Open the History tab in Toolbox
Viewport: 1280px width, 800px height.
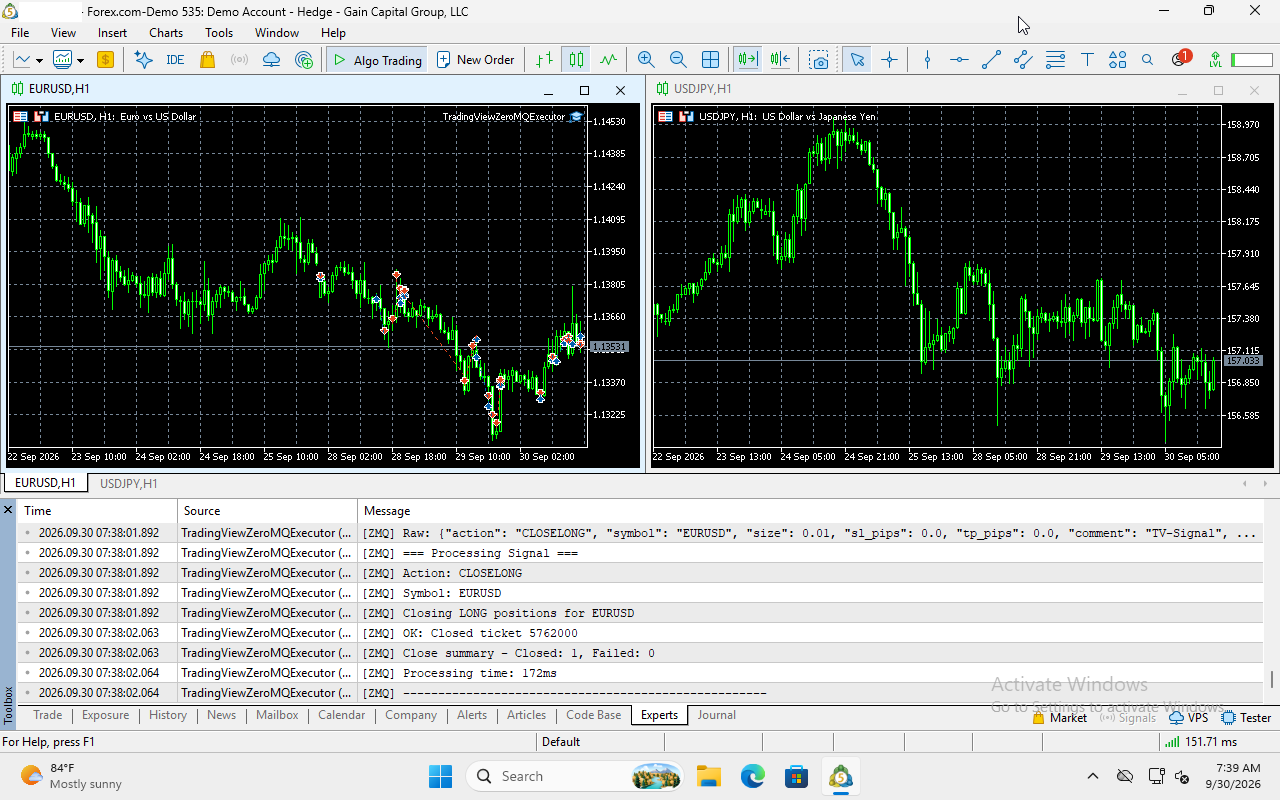click(168, 715)
